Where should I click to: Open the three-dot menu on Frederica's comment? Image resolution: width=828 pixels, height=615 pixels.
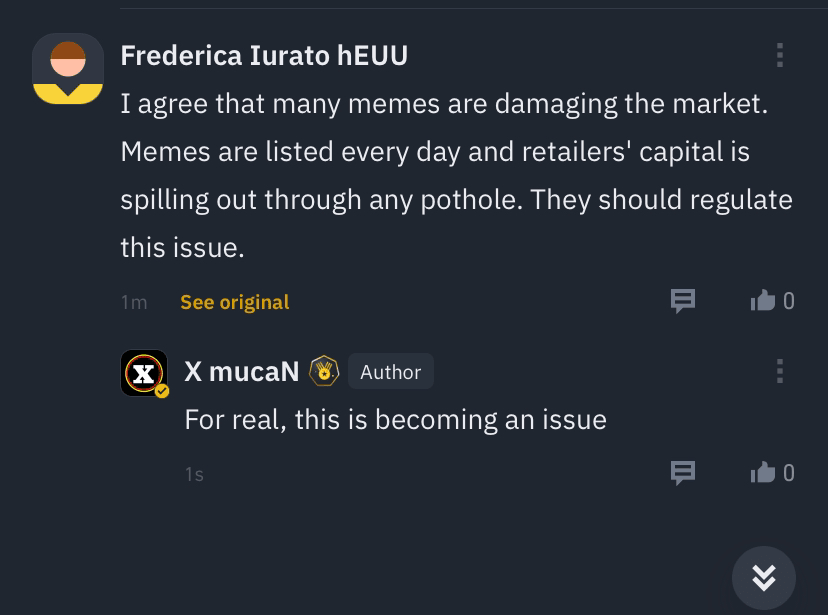tap(780, 55)
